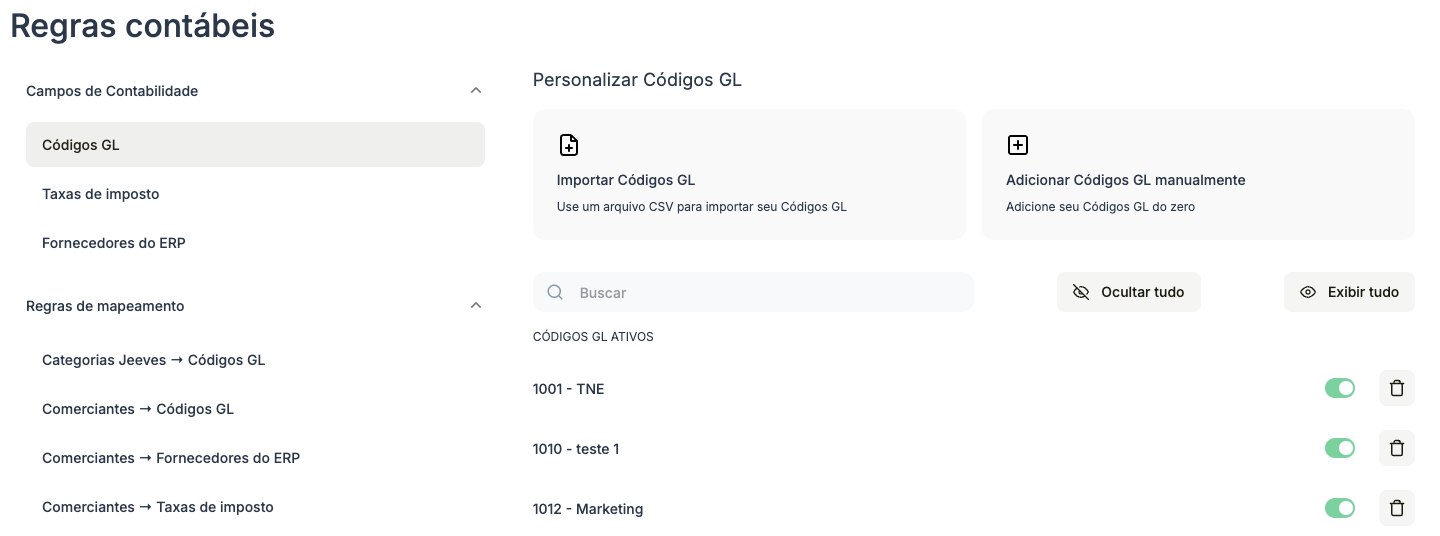Toggle off the 1010 - teste 1 code
This screenshot has height=536, width=1440.
pyautogui.click(x=1339, y=448)
